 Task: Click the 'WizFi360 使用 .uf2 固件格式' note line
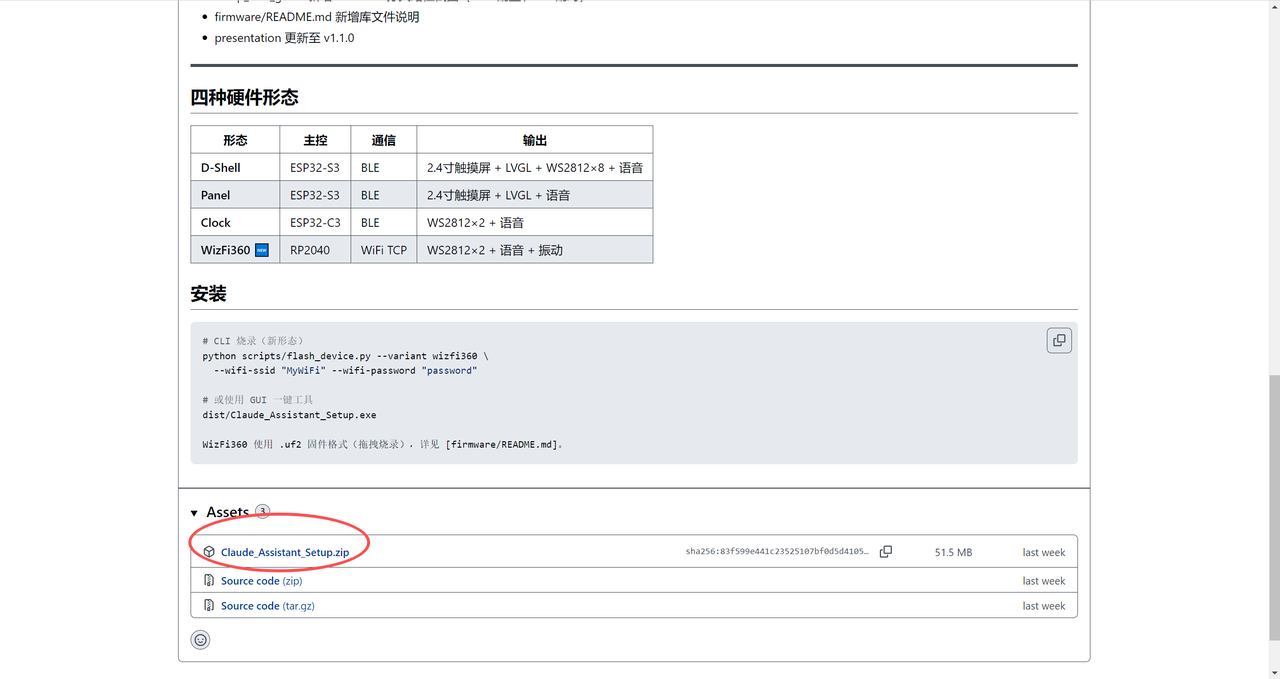(382, 444)
